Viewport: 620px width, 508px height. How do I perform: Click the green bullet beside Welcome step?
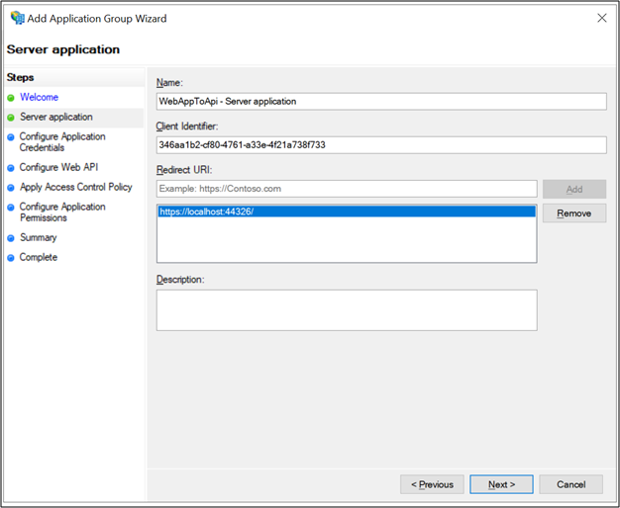tap(11, 98)
